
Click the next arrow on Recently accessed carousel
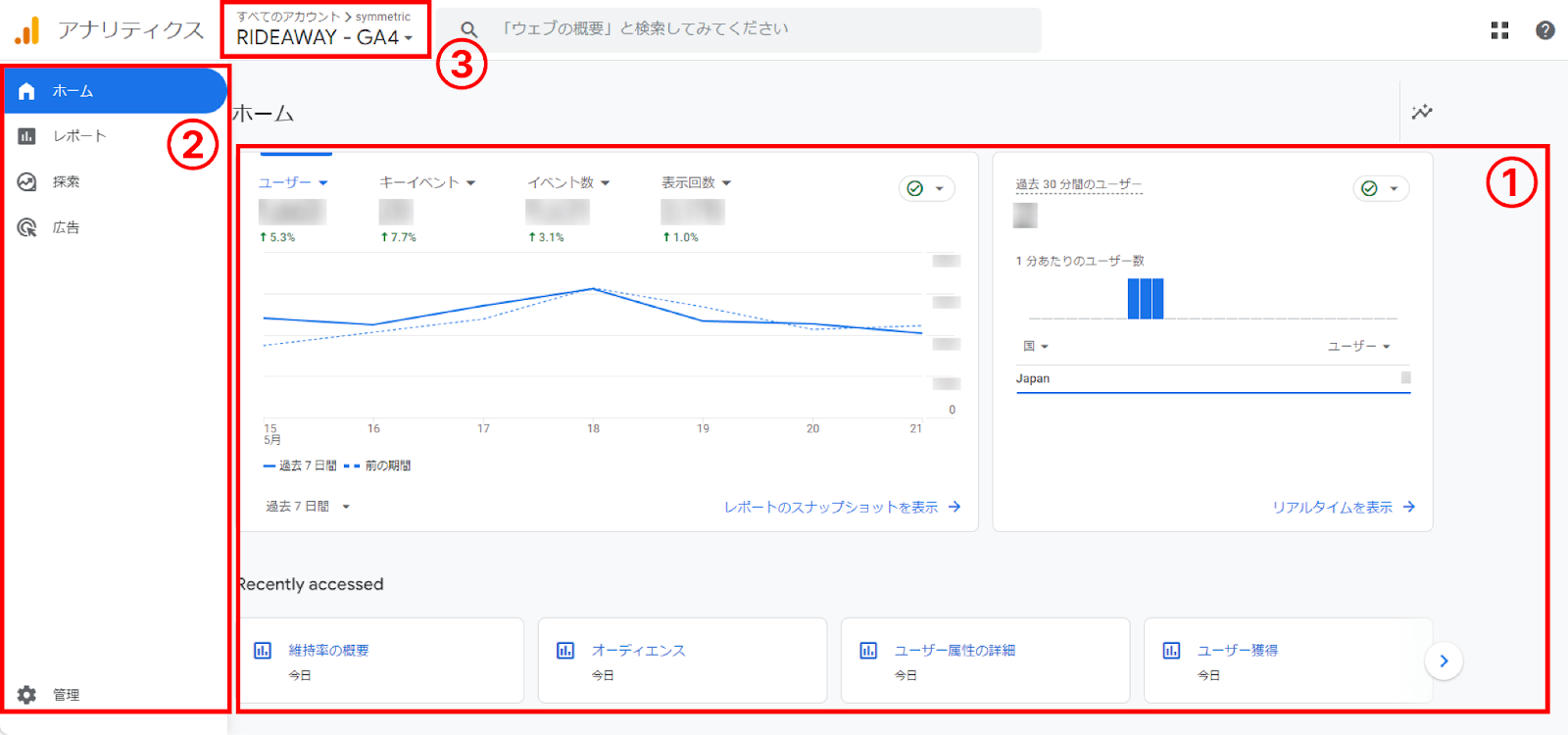click(x=1444, y=661)
